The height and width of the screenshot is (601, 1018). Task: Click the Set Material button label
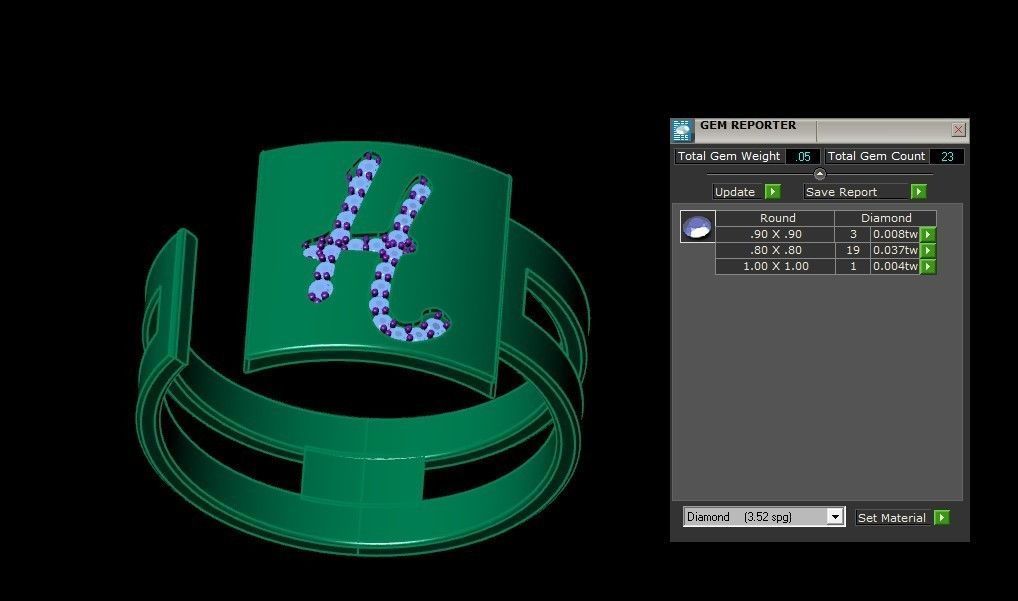(891, 517)
